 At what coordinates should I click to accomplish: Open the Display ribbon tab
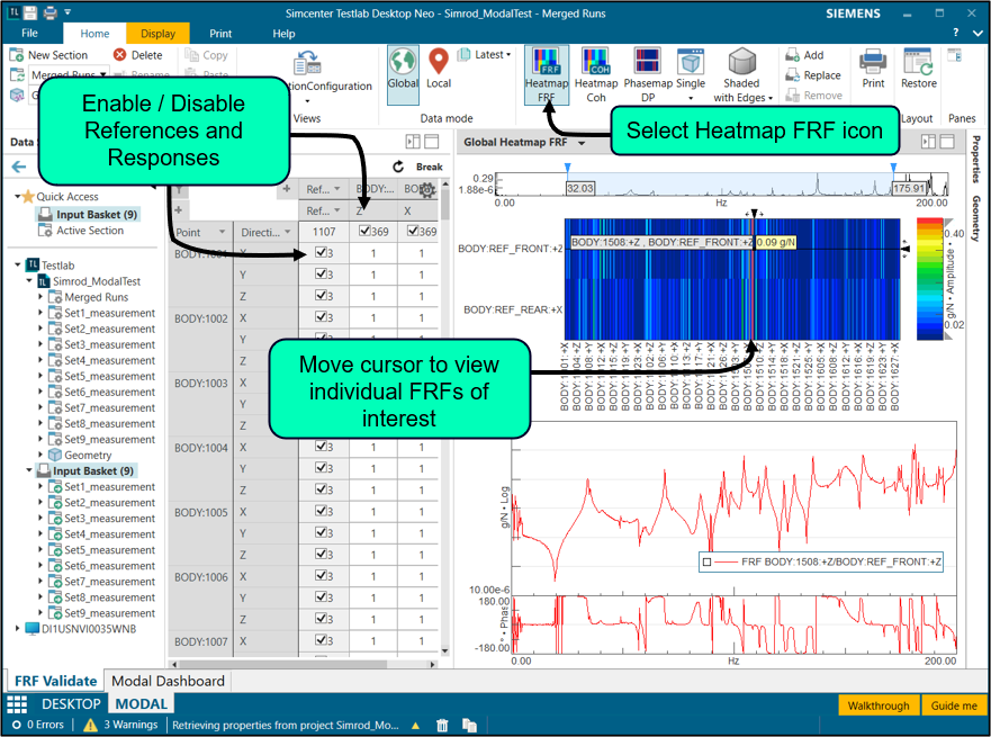pos(158,33)
